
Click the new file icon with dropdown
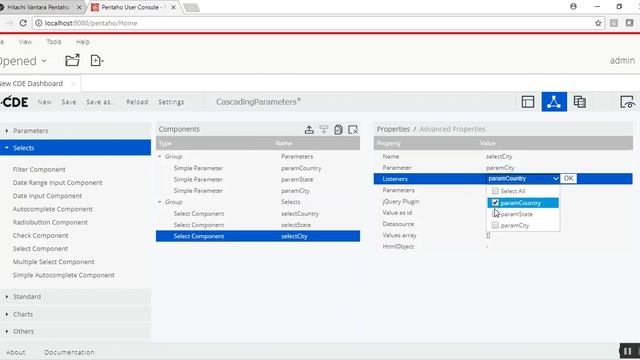pyautogui.click(x=96, y=60)
